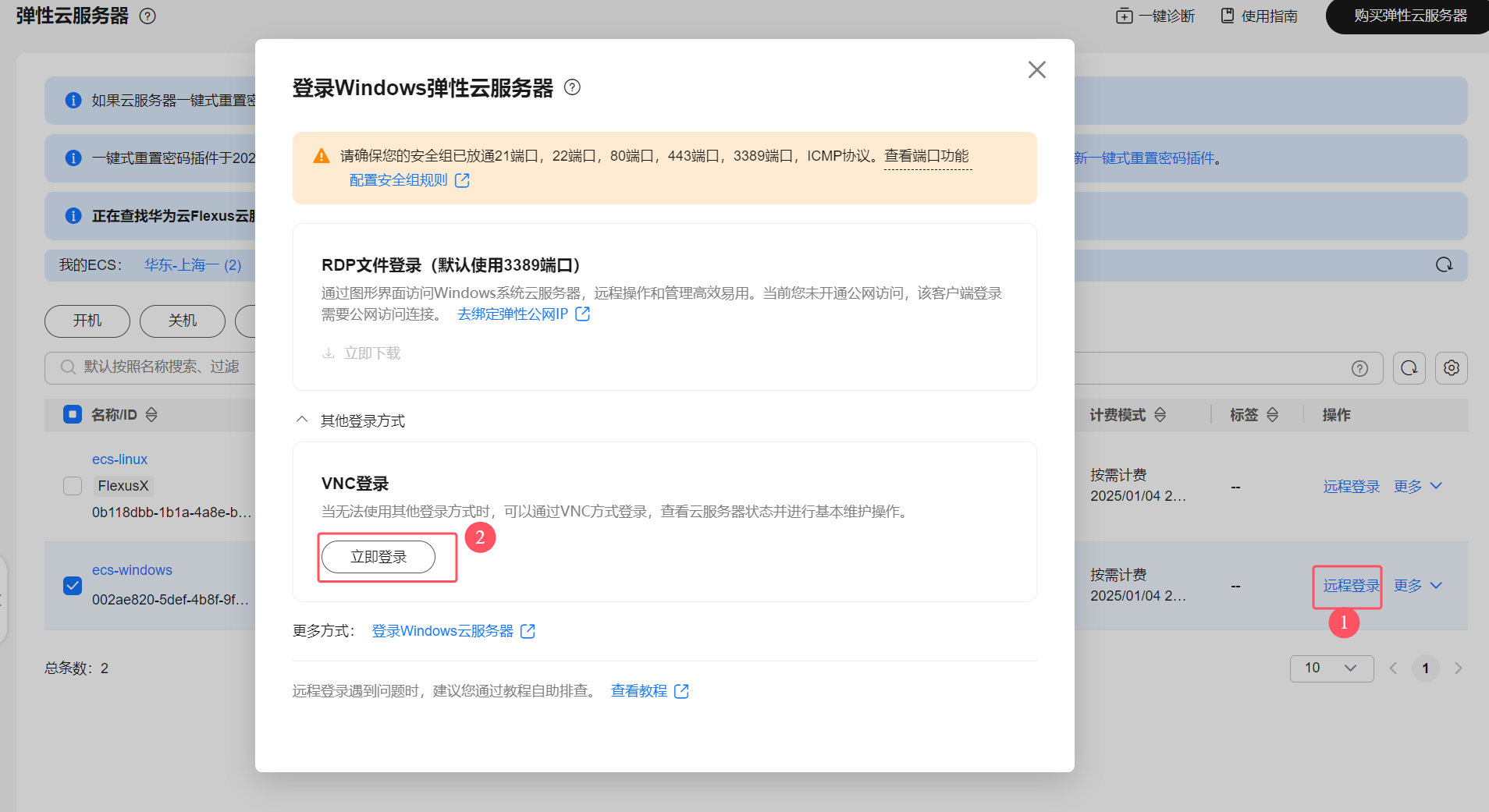1489x812 pixels.
Task: Open 去绑定弹性公网IP link
Action: pyautogui.click(x=513, y=314)
